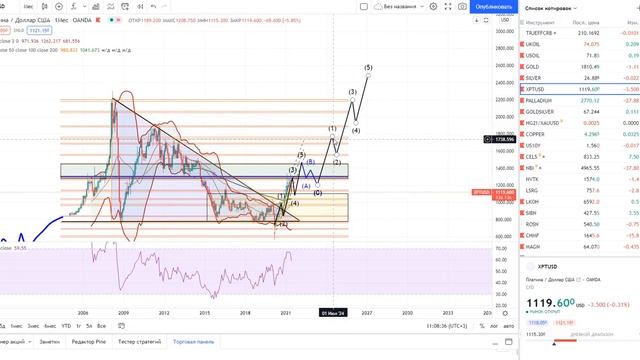640x360 pixels.
Task: Select the 1мес range button
Action: point(16,326)
